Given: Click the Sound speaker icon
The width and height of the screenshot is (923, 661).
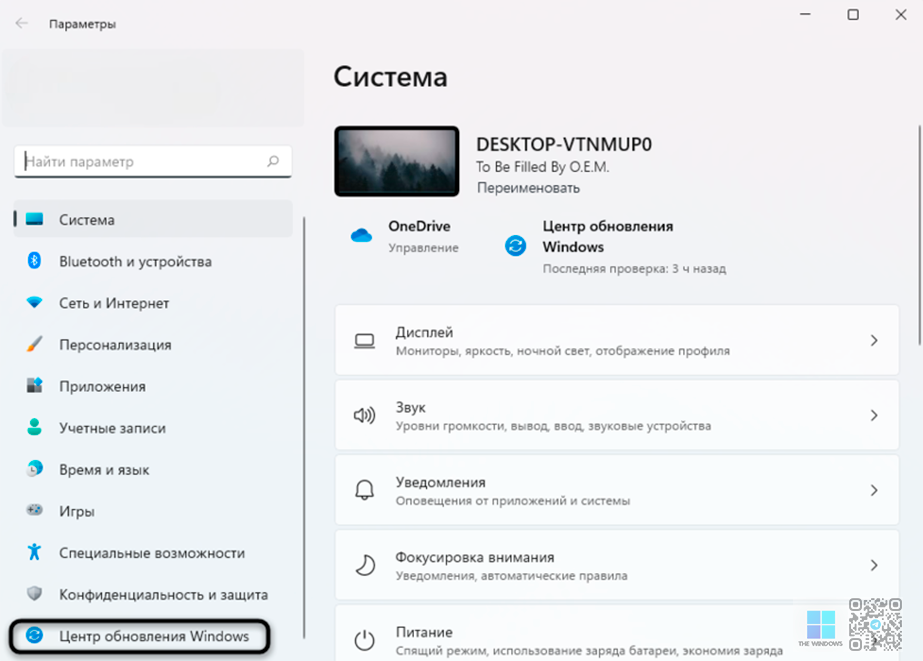Looking at the screenshot, I should [364, 416].
